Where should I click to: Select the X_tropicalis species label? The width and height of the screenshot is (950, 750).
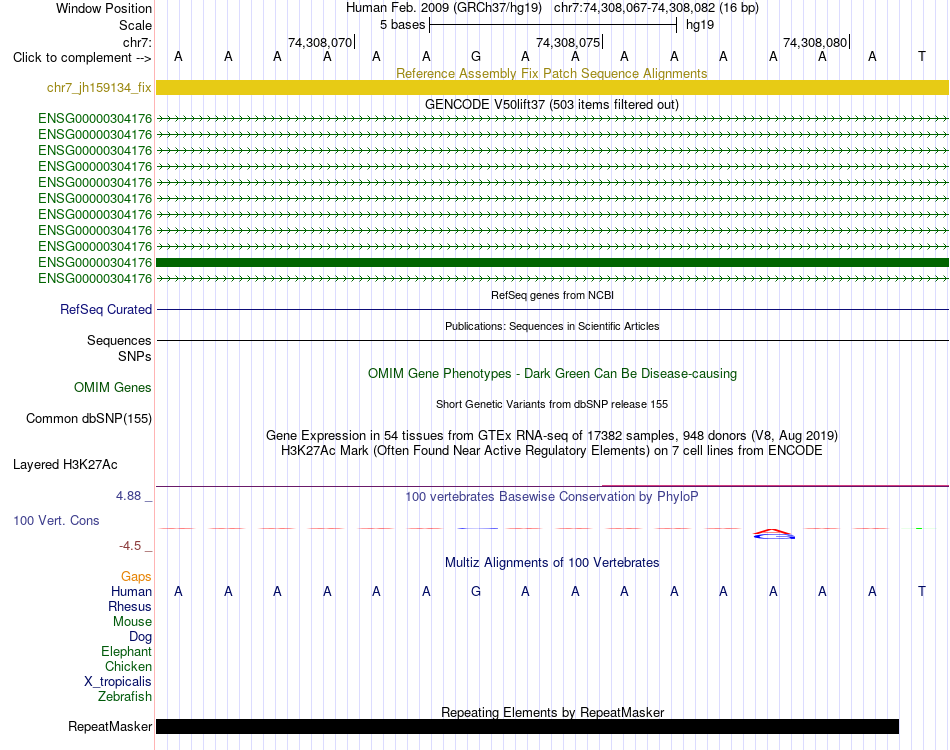click(x=118, y=682)
